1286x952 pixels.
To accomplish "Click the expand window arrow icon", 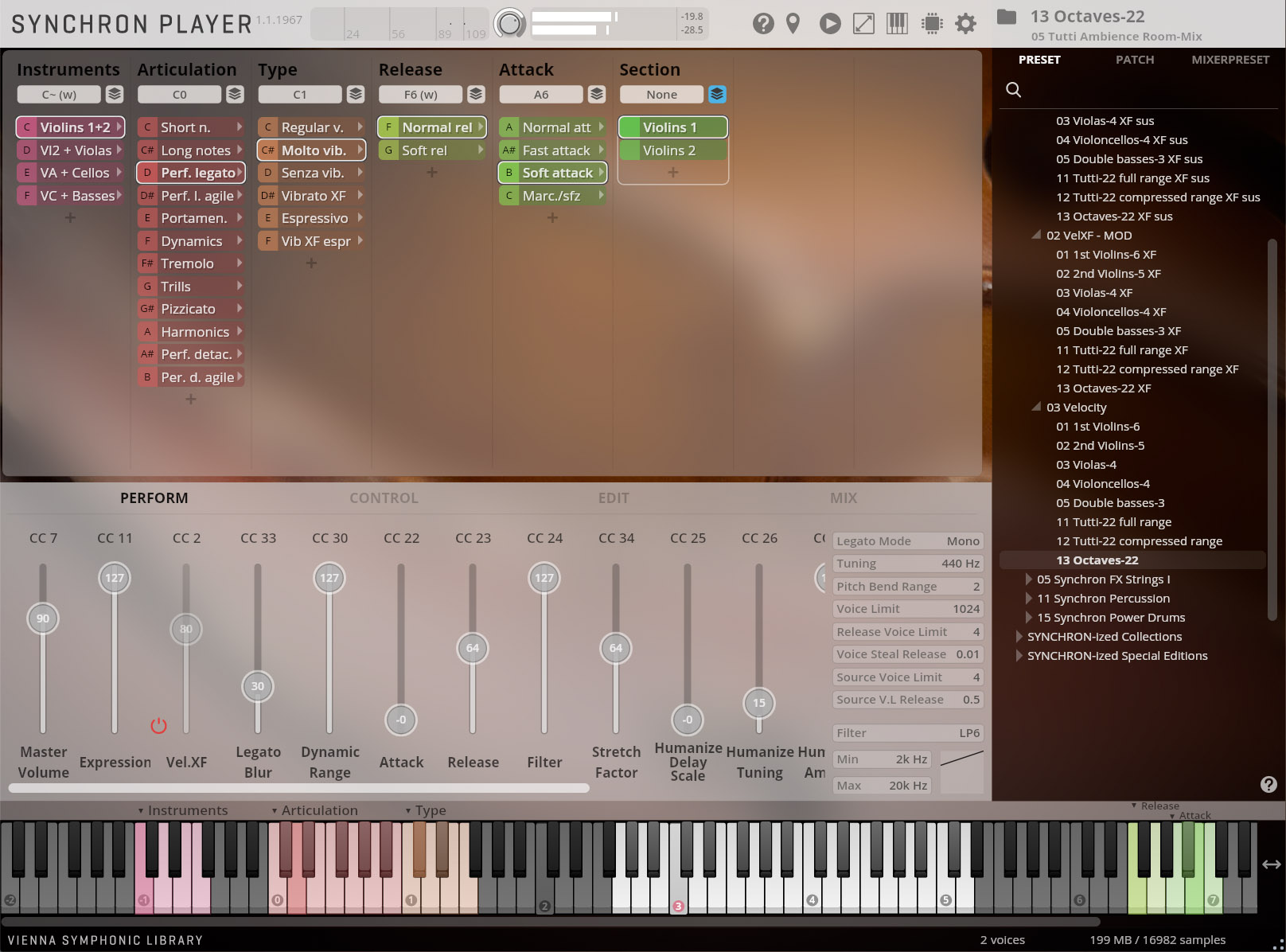I will click(863, 24).
